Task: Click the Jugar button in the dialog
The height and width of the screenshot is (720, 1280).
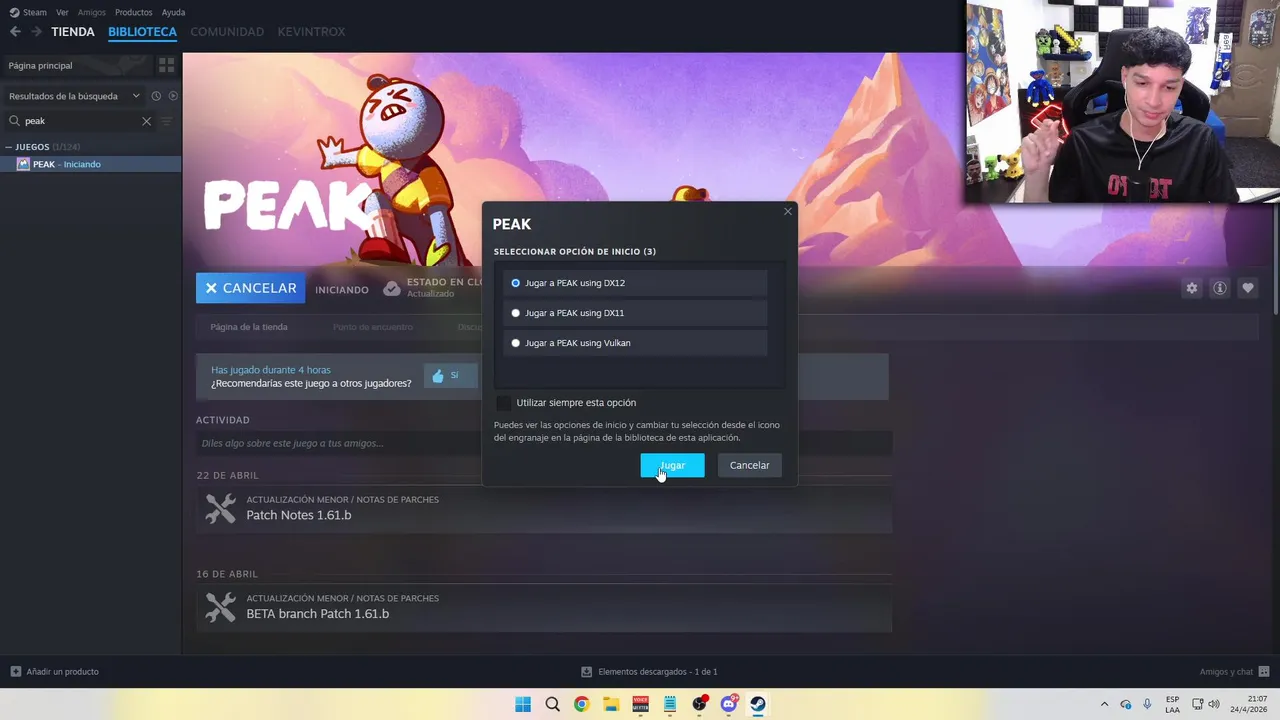Action: coord(672,465)
